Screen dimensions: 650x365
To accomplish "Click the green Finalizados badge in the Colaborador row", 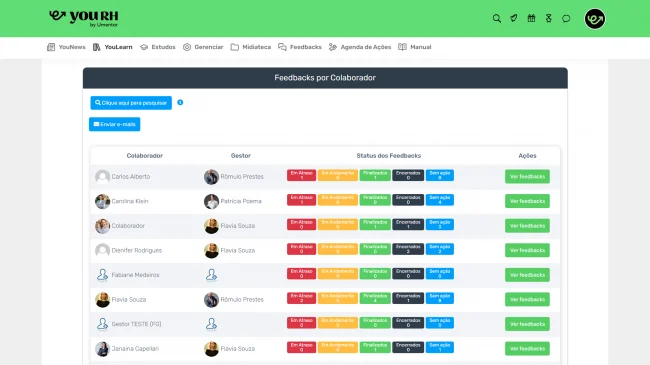I will point(375,224).
